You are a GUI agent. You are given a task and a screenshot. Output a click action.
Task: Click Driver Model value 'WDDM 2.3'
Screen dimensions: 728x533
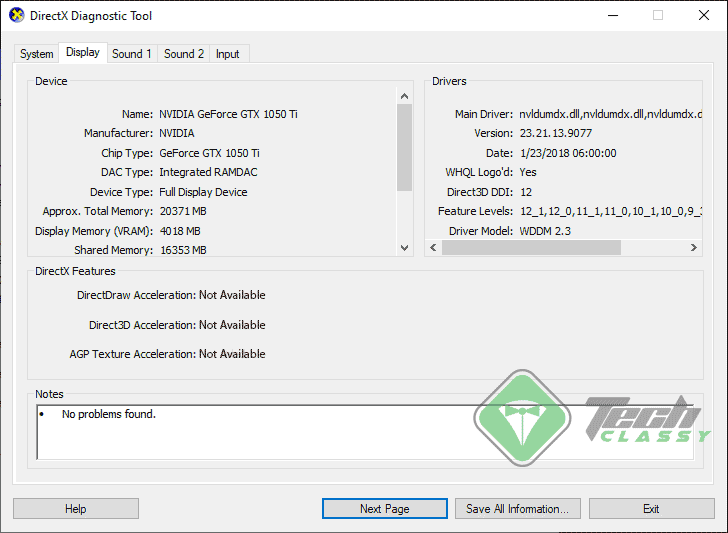[545, 231]
